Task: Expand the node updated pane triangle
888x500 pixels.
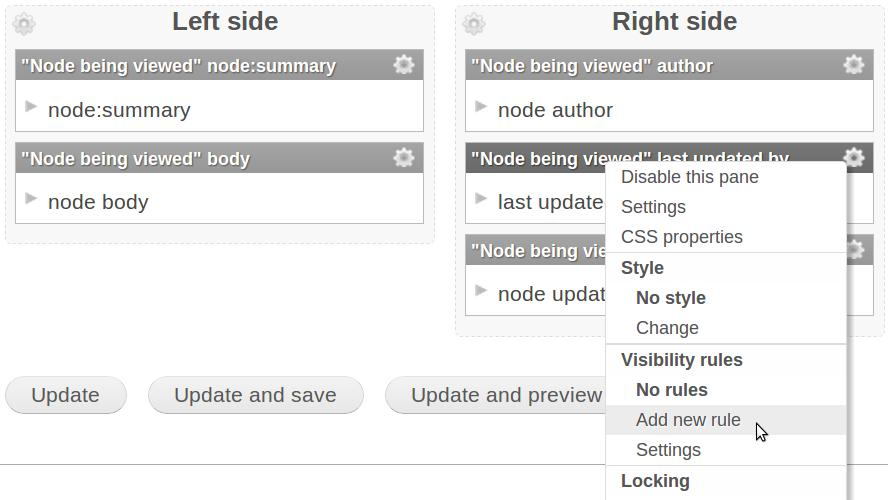Action: (481, 290)
